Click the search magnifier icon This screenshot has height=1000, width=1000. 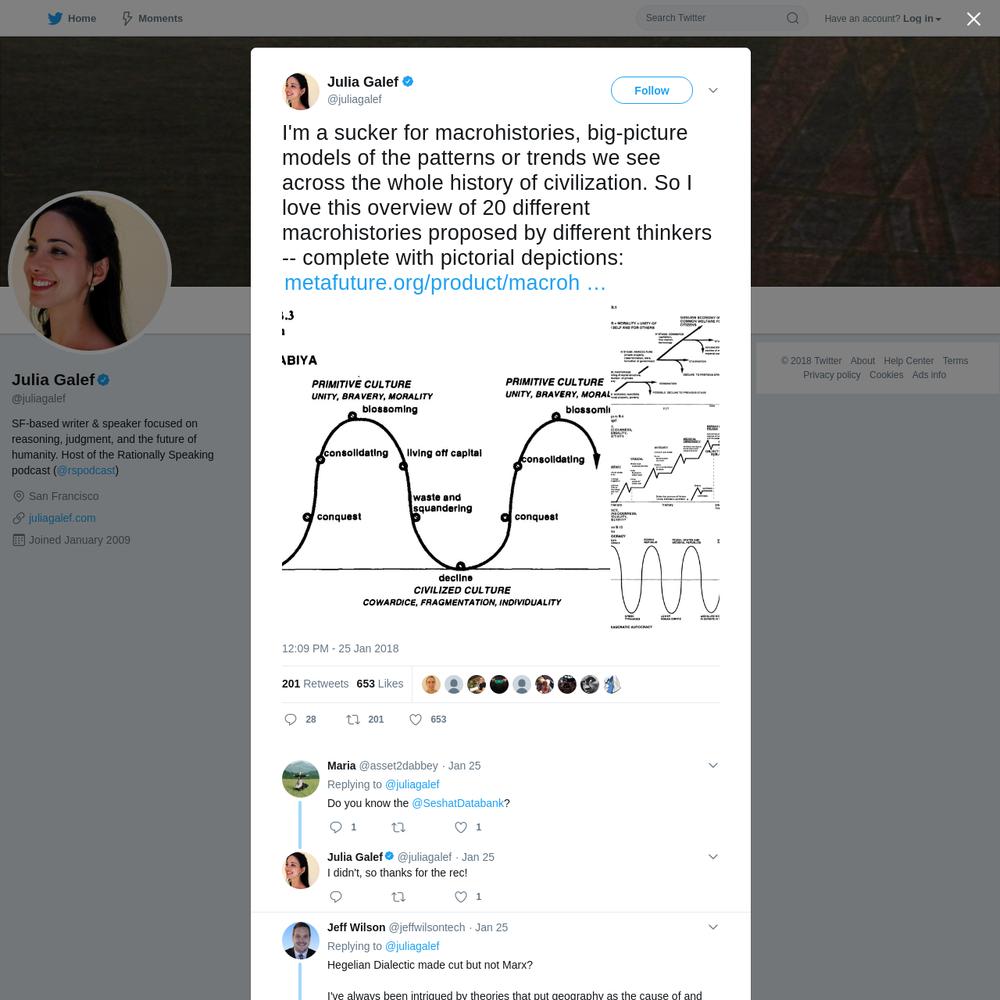click(792, 18)
